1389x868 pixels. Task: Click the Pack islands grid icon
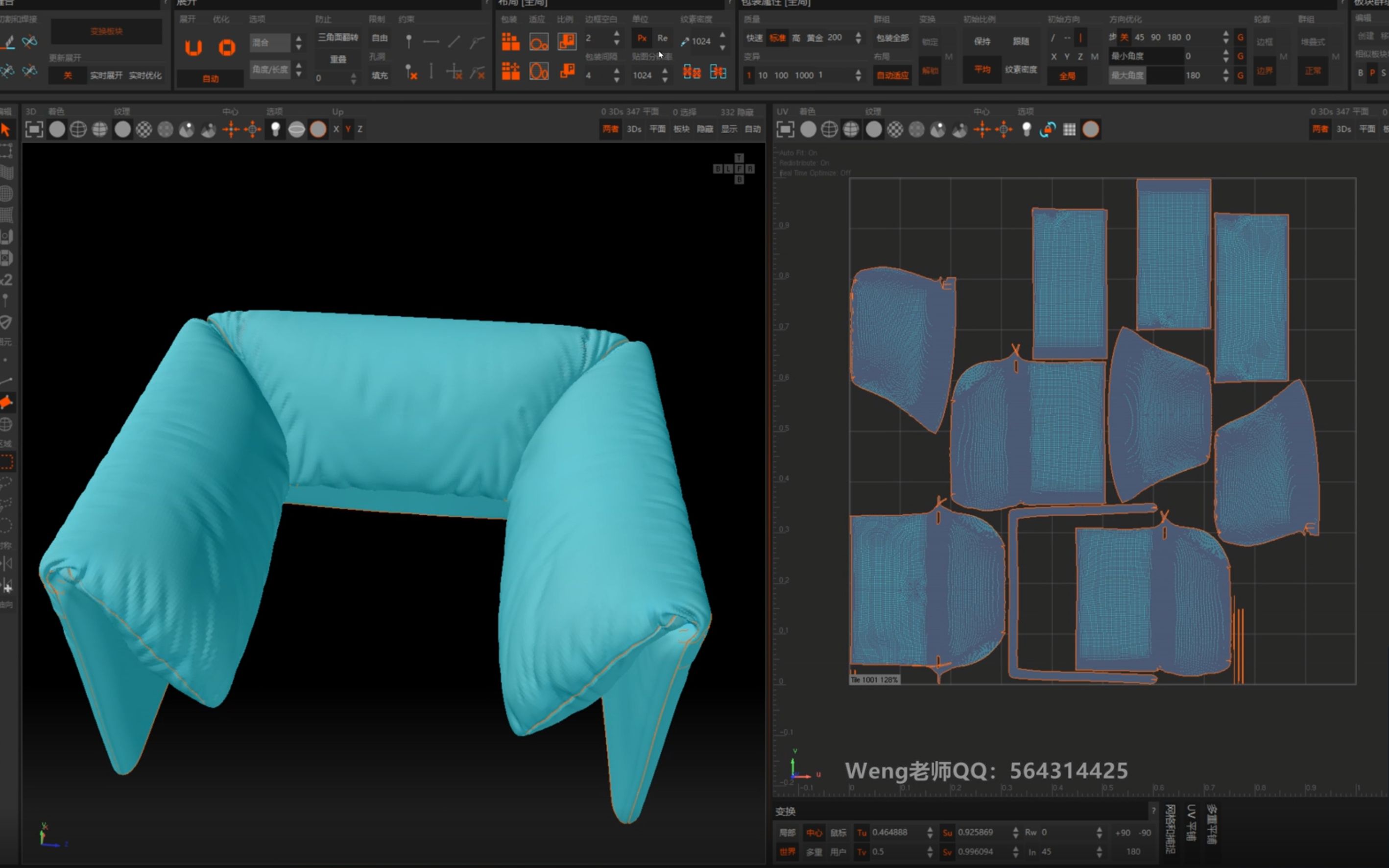pos(510,41)
